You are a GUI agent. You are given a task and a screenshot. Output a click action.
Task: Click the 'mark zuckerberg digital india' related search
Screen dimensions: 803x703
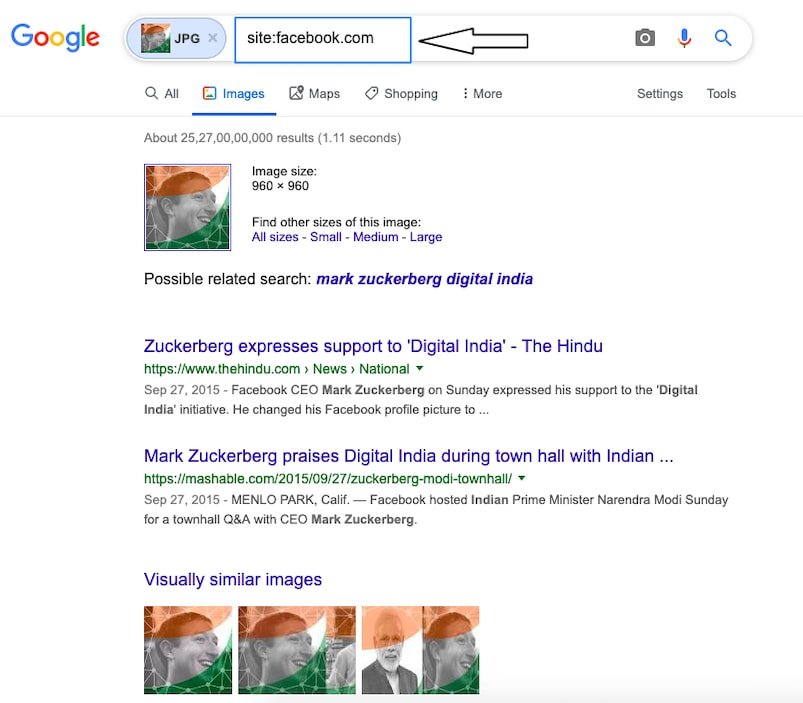pos(424,279)
